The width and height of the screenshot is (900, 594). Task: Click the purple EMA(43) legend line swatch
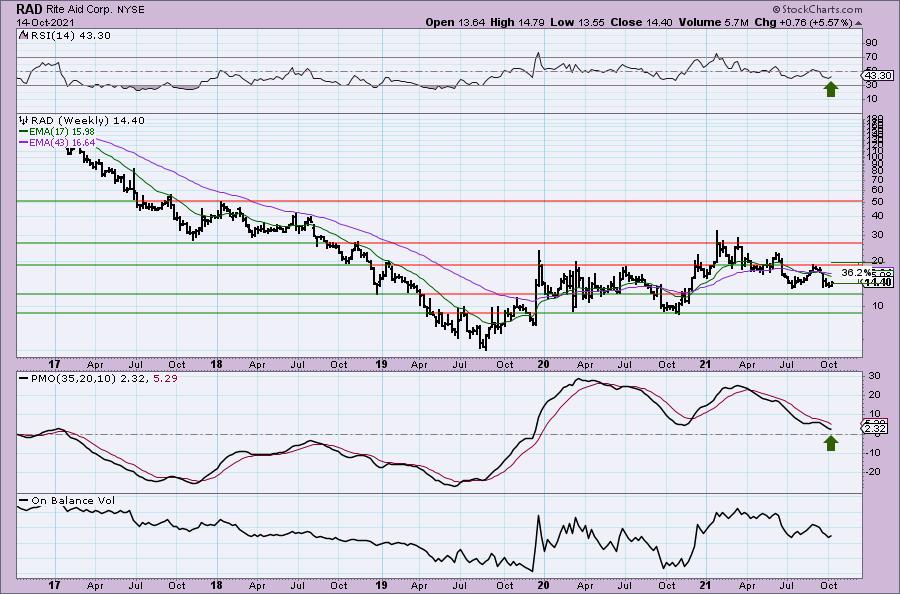click(24, 142)
